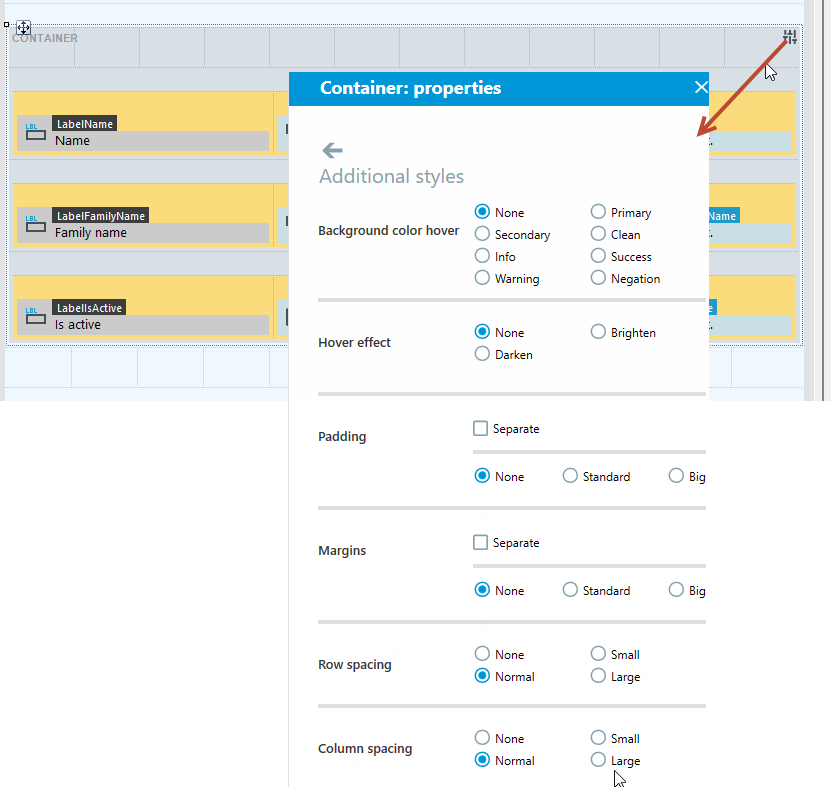Screen dimensions: 831x791
Task: Set hover effect to None
Action: click(x=482, y=332)
